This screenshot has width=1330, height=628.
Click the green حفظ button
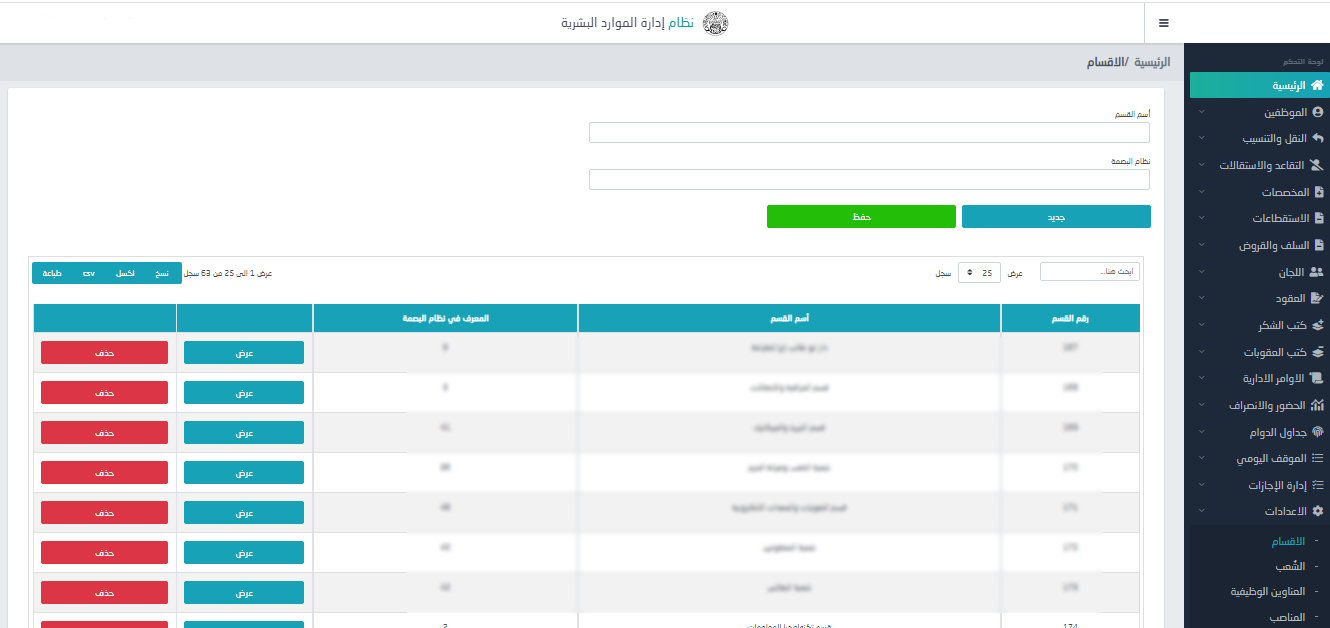coord(861,217)
